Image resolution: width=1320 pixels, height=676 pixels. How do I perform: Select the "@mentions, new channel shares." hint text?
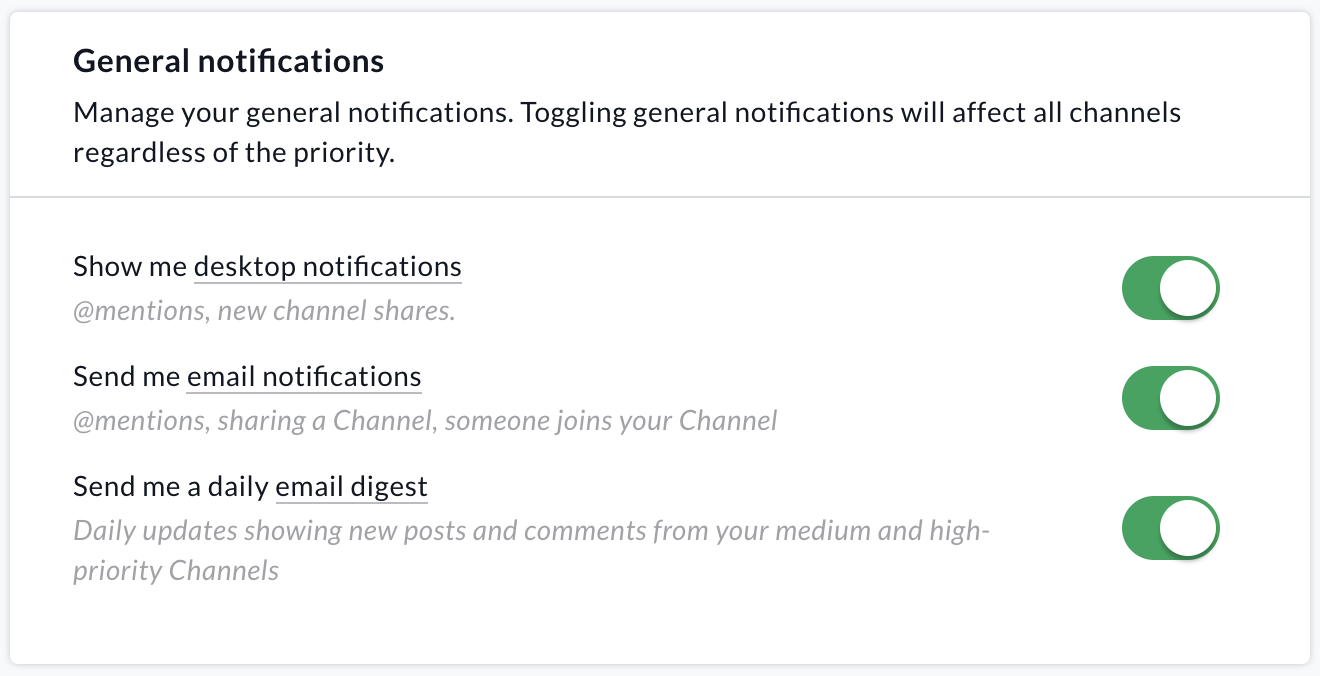click(264, 311)
